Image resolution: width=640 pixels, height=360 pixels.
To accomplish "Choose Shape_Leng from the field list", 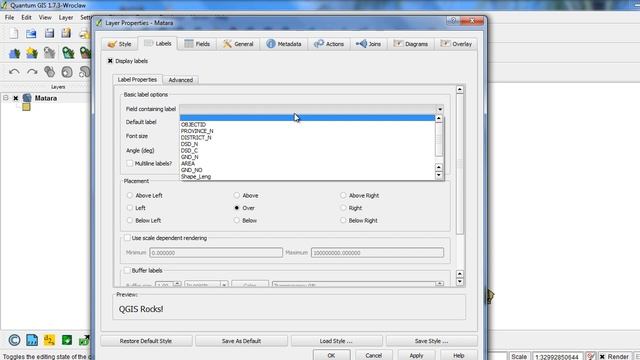I will point(307,177).
